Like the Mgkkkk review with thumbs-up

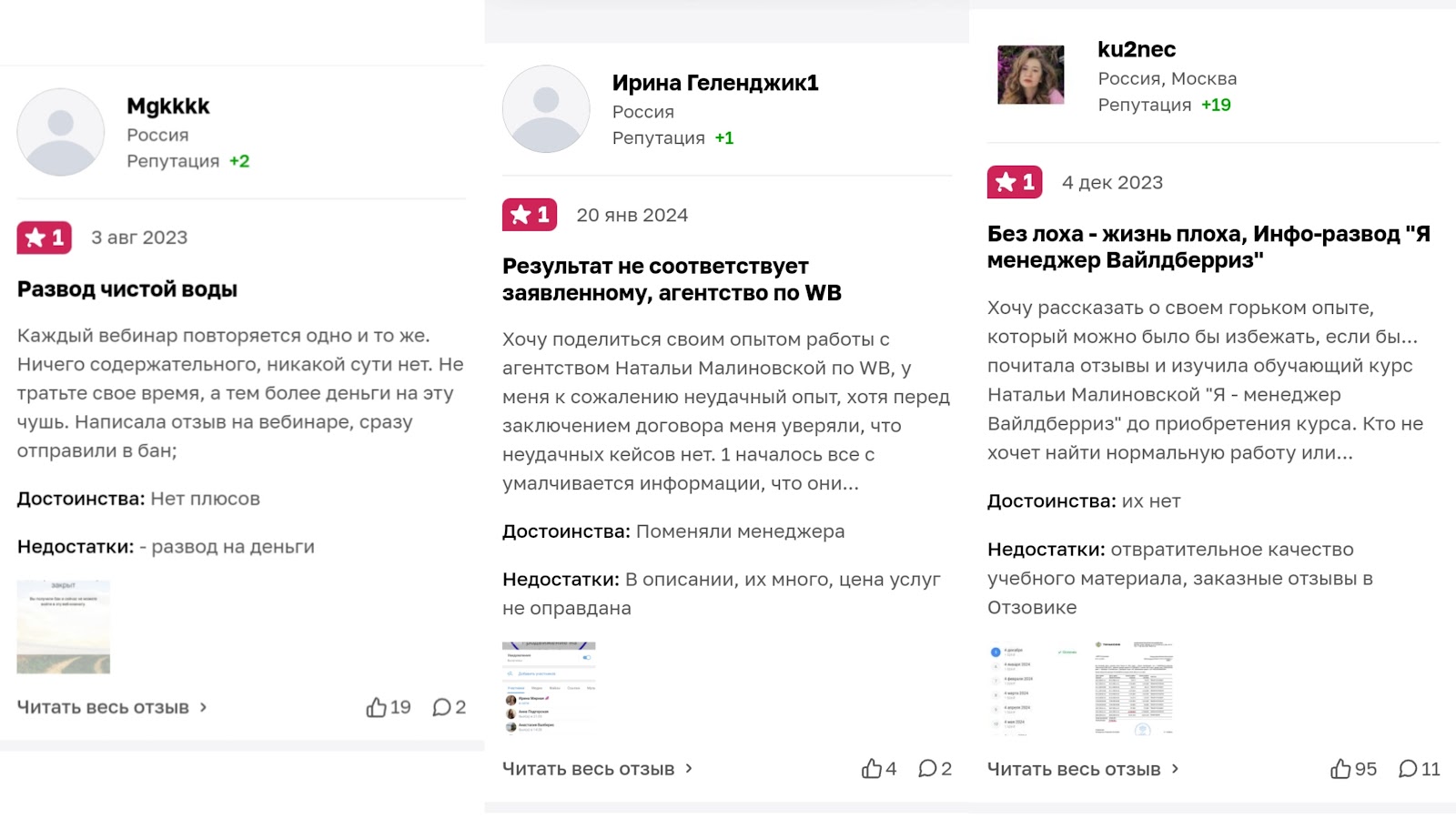pos(377,707)
